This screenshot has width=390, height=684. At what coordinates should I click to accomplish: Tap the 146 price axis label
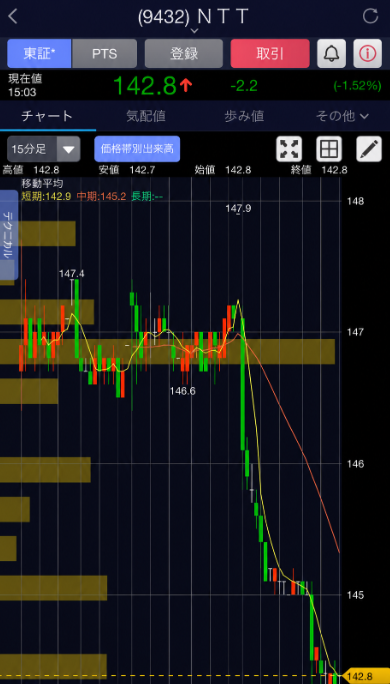[355, 464]
